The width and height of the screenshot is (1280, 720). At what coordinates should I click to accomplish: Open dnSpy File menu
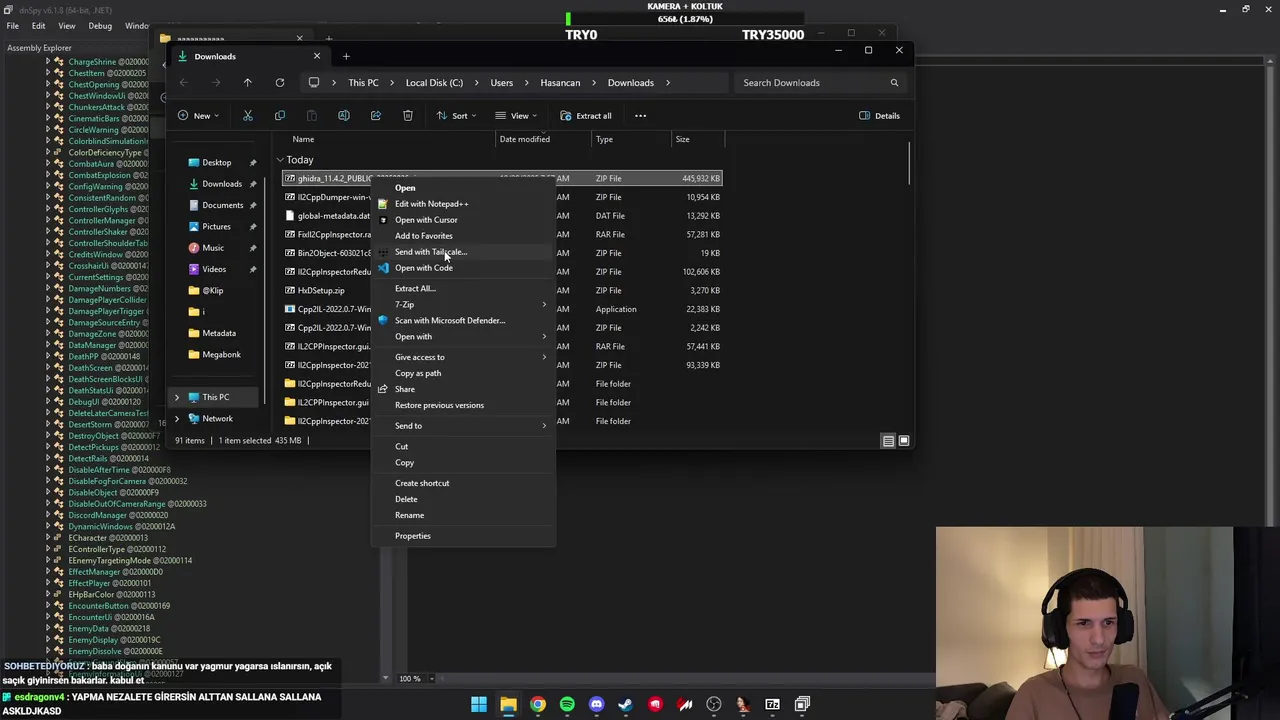(13, 26)
